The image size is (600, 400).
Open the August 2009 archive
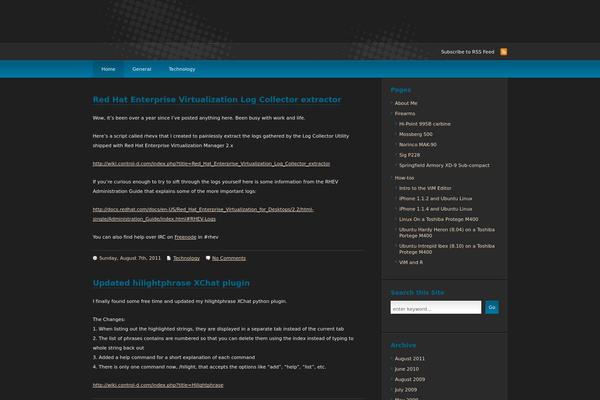(409, 380)
